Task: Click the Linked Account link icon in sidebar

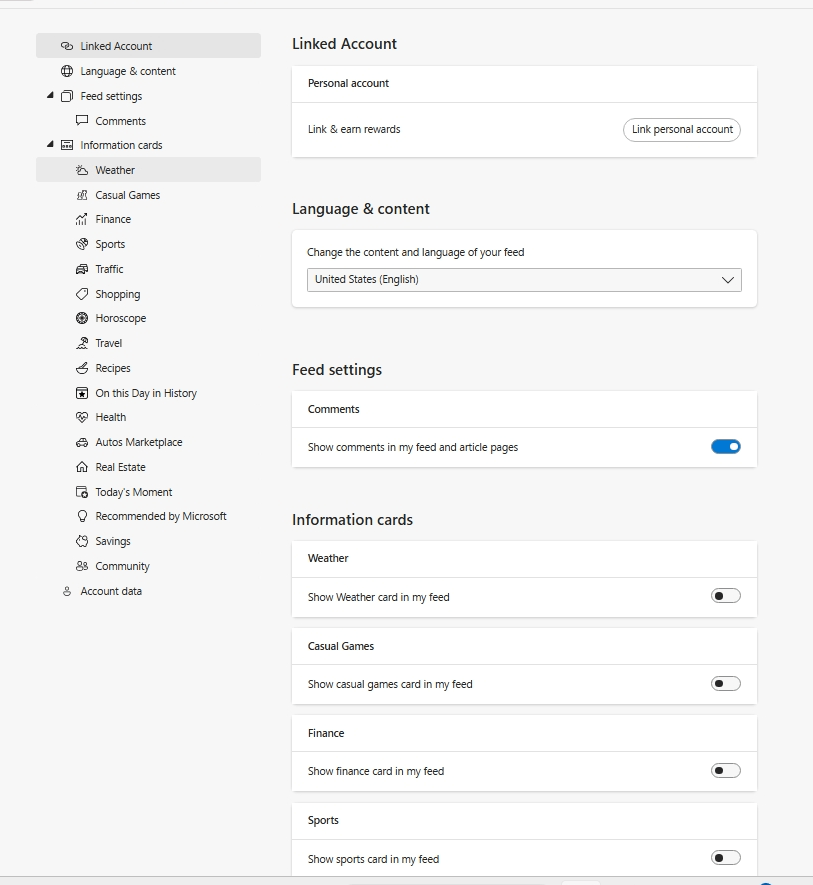Action: [67, 46]
